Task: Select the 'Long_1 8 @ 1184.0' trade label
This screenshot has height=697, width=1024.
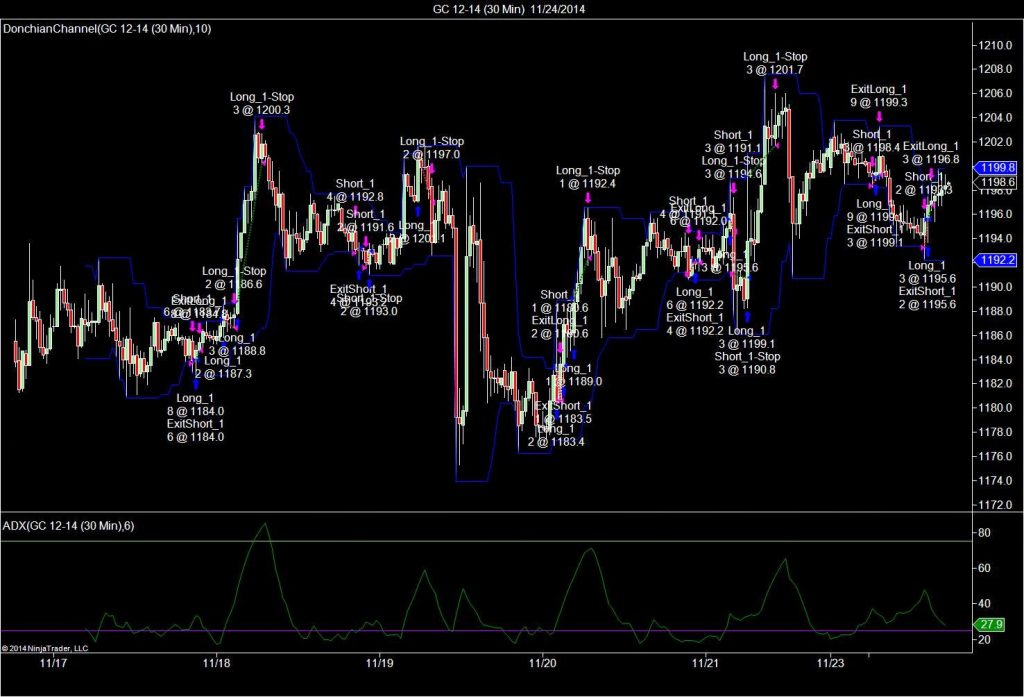Action: (195, 404)
